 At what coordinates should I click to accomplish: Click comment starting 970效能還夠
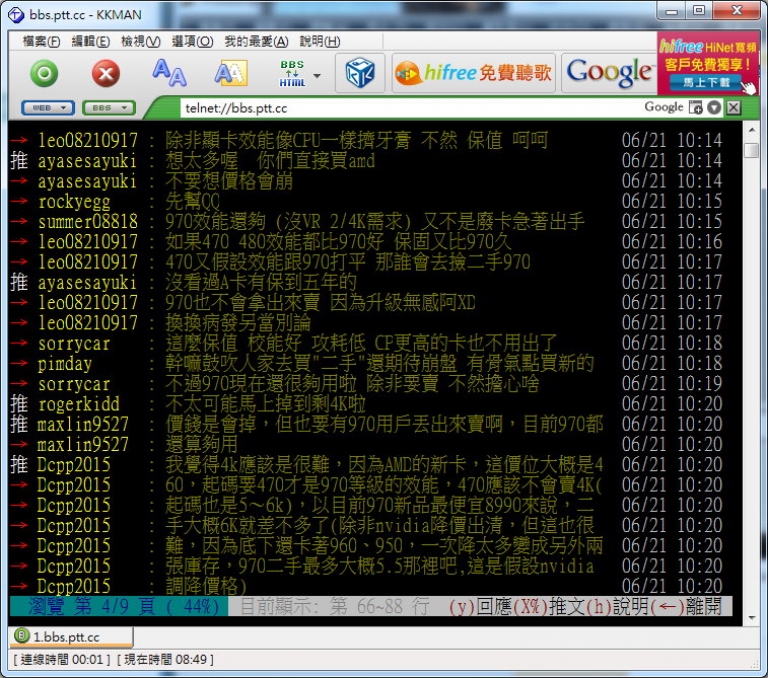(x=375, y=221)
